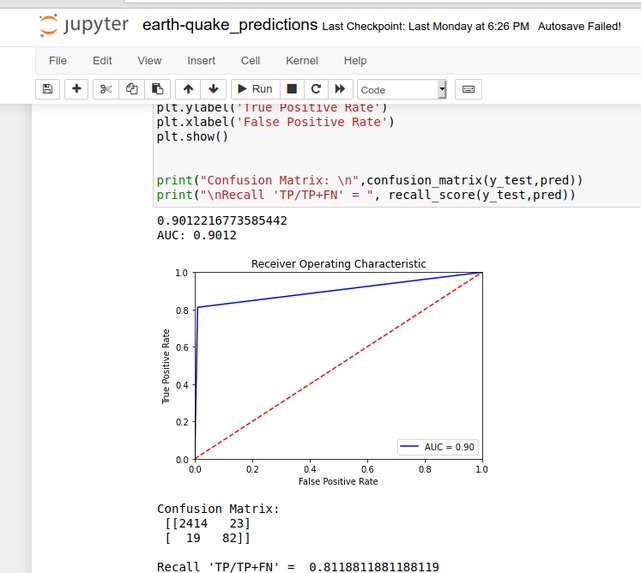Click the print Recall code line
Screen dimensions: 641x573
(366, 195)
